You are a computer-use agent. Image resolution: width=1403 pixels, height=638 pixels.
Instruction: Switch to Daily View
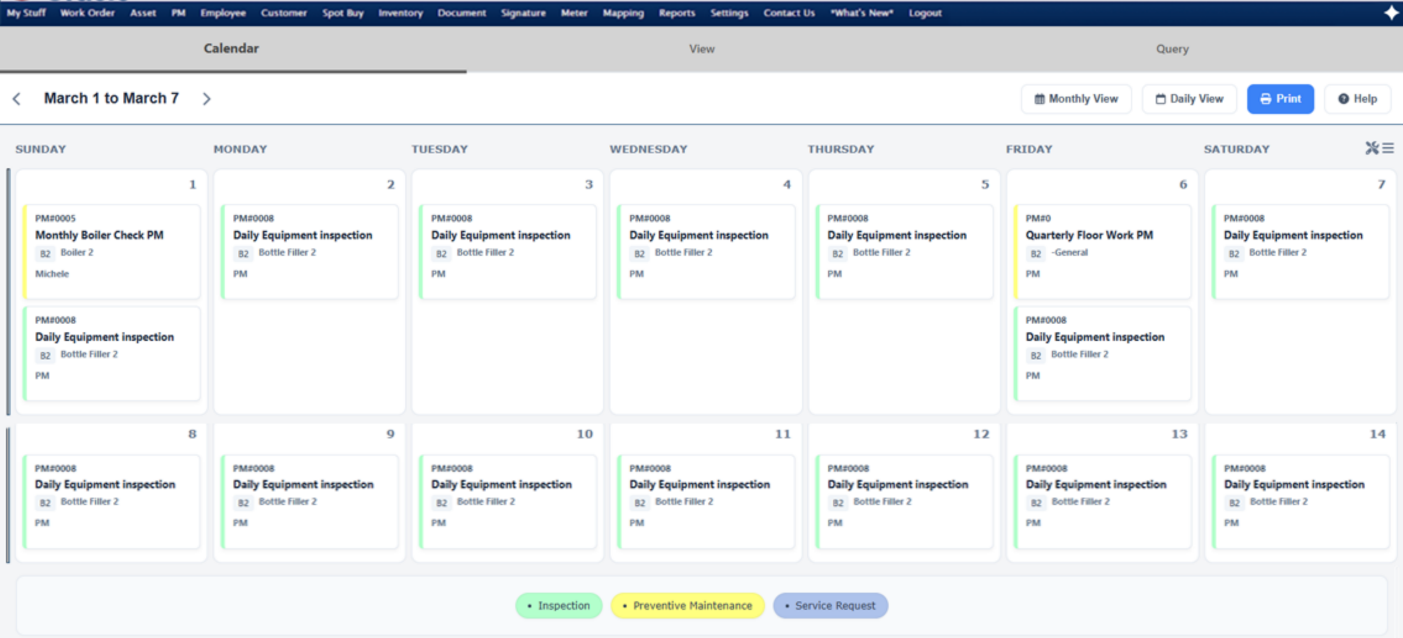point(1189,99)
